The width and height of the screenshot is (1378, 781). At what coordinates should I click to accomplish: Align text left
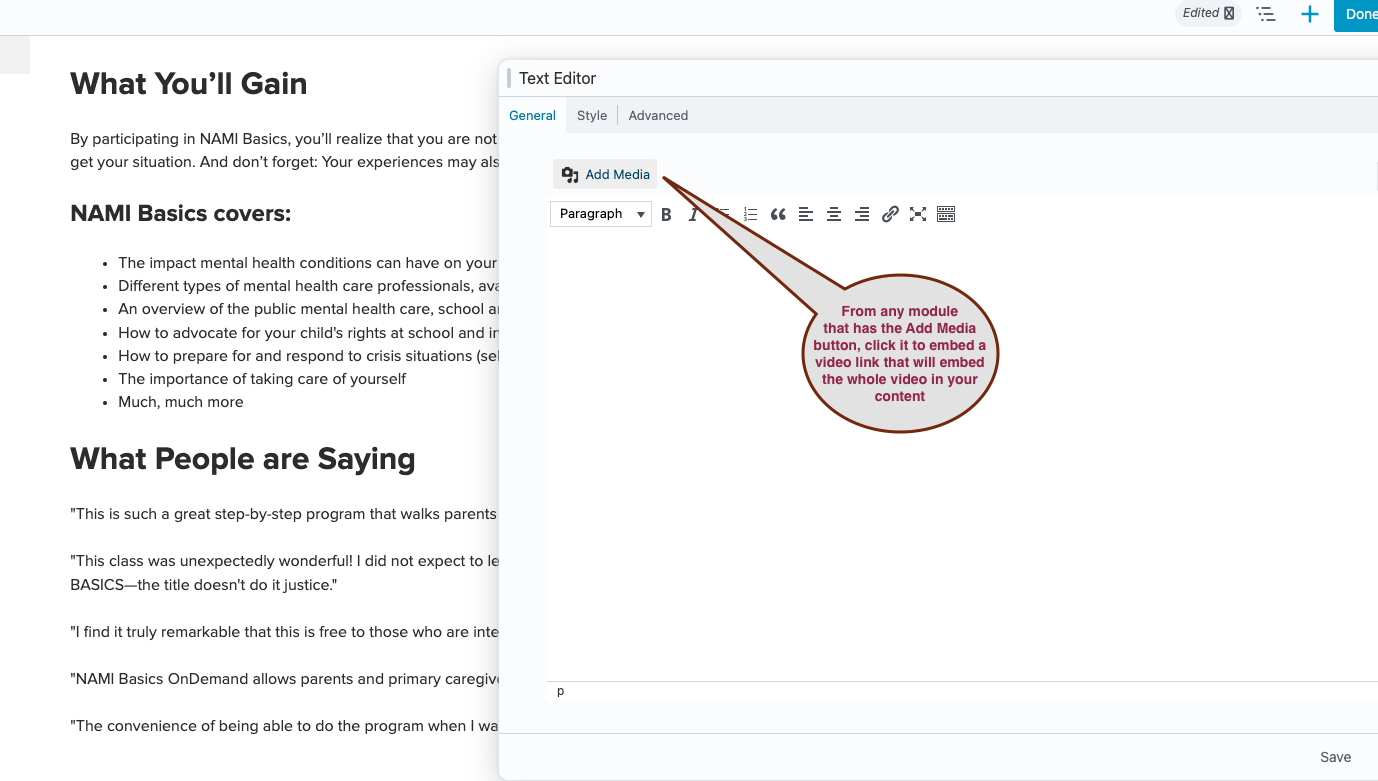(806, 214)
